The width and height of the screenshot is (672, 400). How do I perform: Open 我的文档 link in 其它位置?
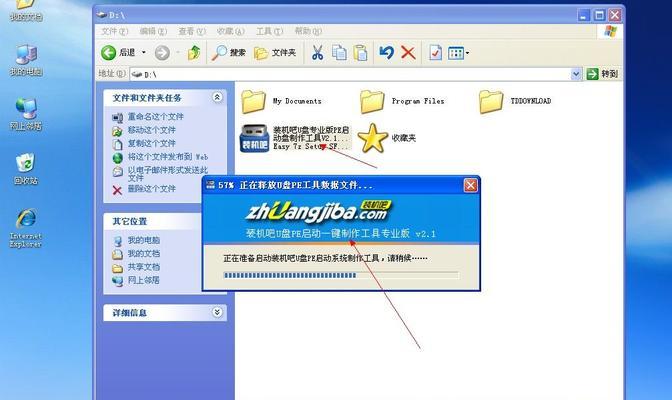click(144, 253)
